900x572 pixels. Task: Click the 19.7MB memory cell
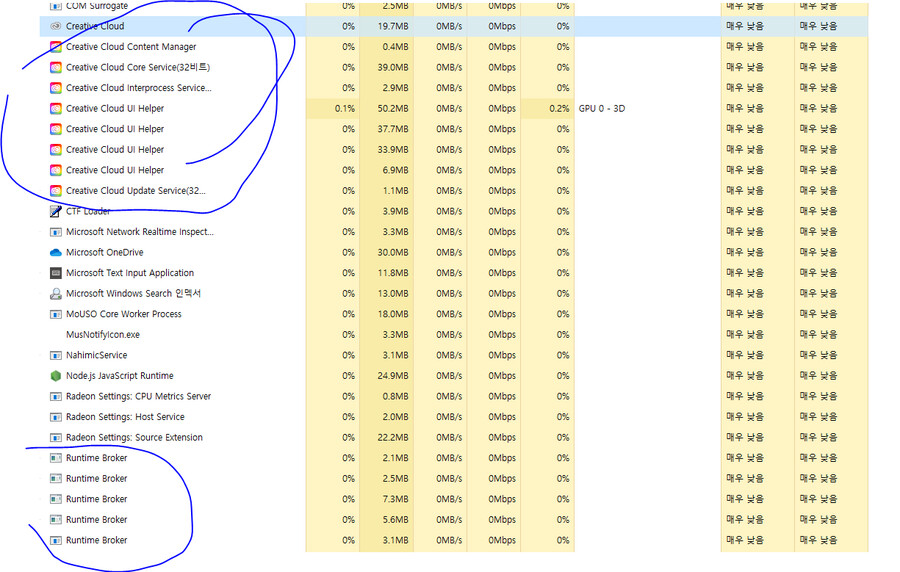coord(386,26)
